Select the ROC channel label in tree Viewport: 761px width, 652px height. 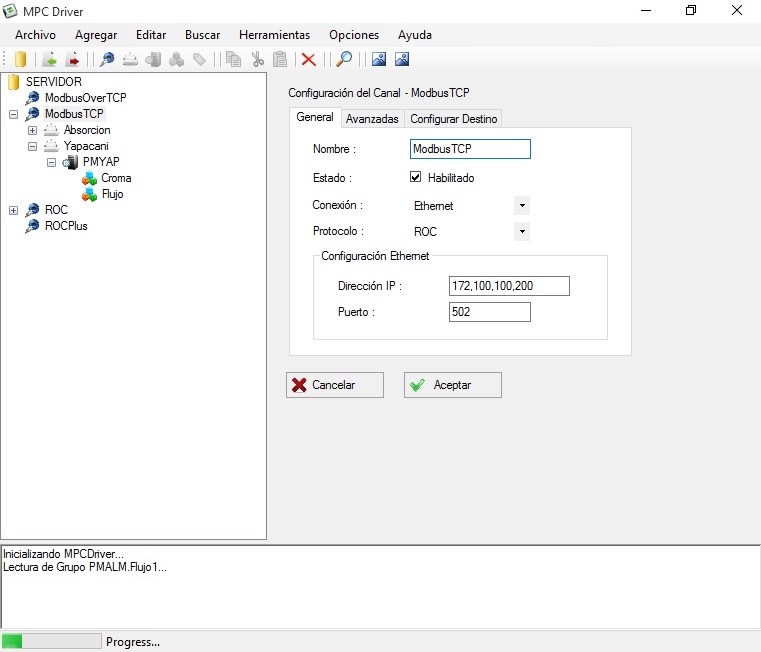pos(56,210)
